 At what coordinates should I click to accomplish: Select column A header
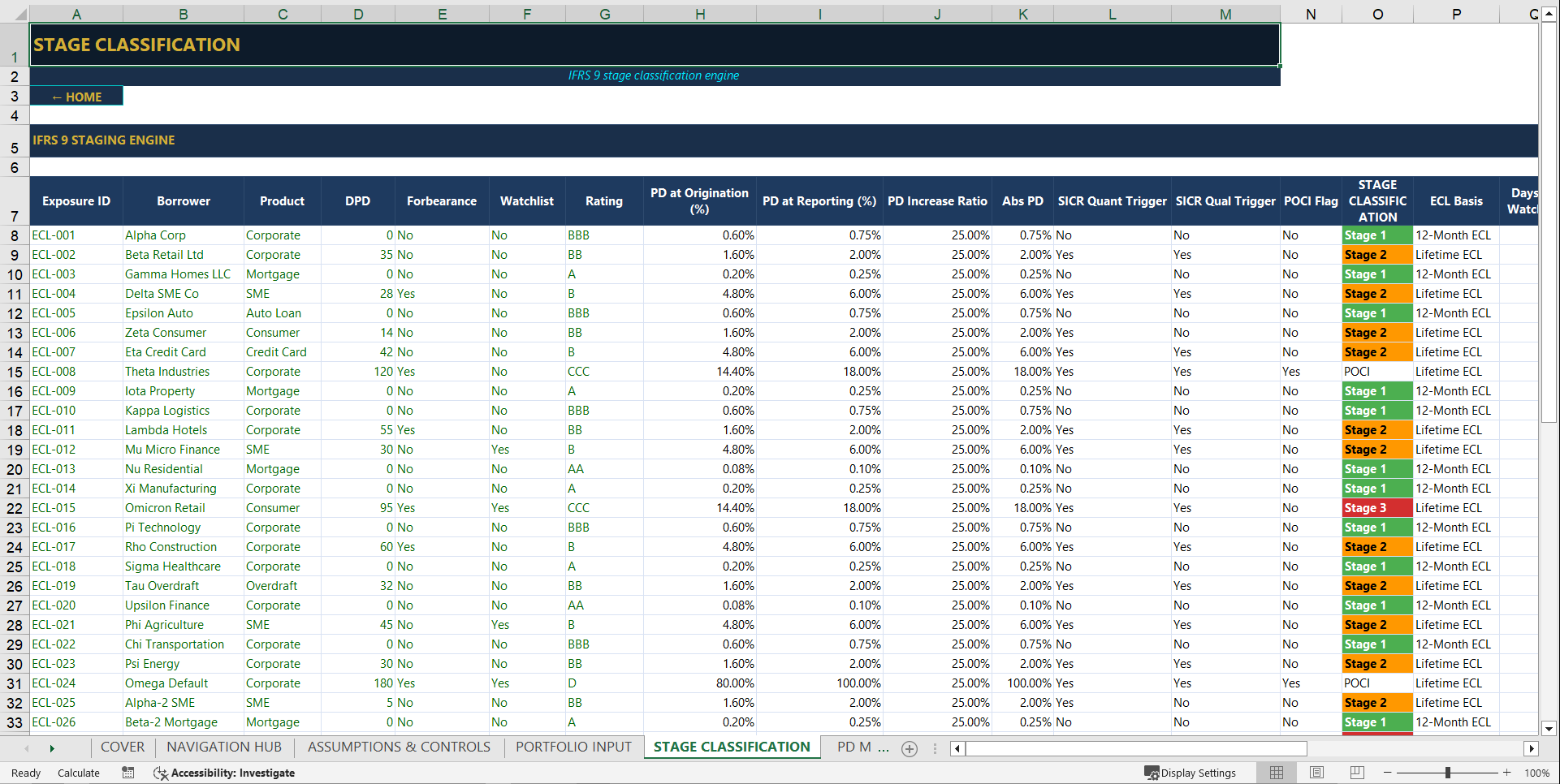click(76, 14)
